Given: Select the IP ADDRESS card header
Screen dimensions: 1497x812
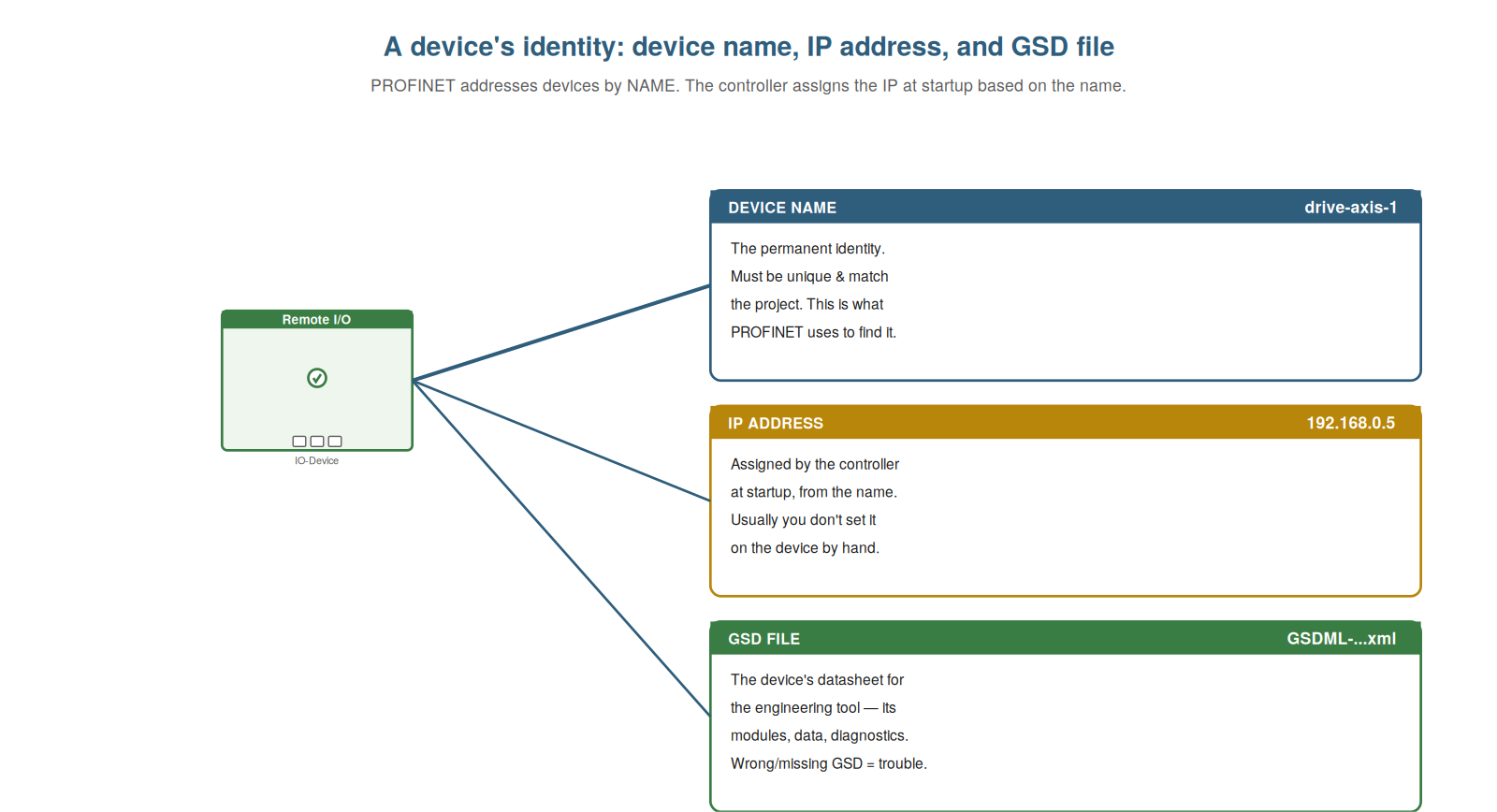Looking at the screenshot, I should (1066, 422).
